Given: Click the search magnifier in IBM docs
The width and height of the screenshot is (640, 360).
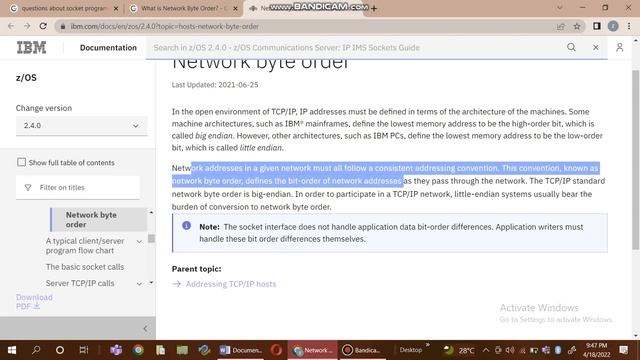Looking at the screenshot, I should (x=571, y=47).
